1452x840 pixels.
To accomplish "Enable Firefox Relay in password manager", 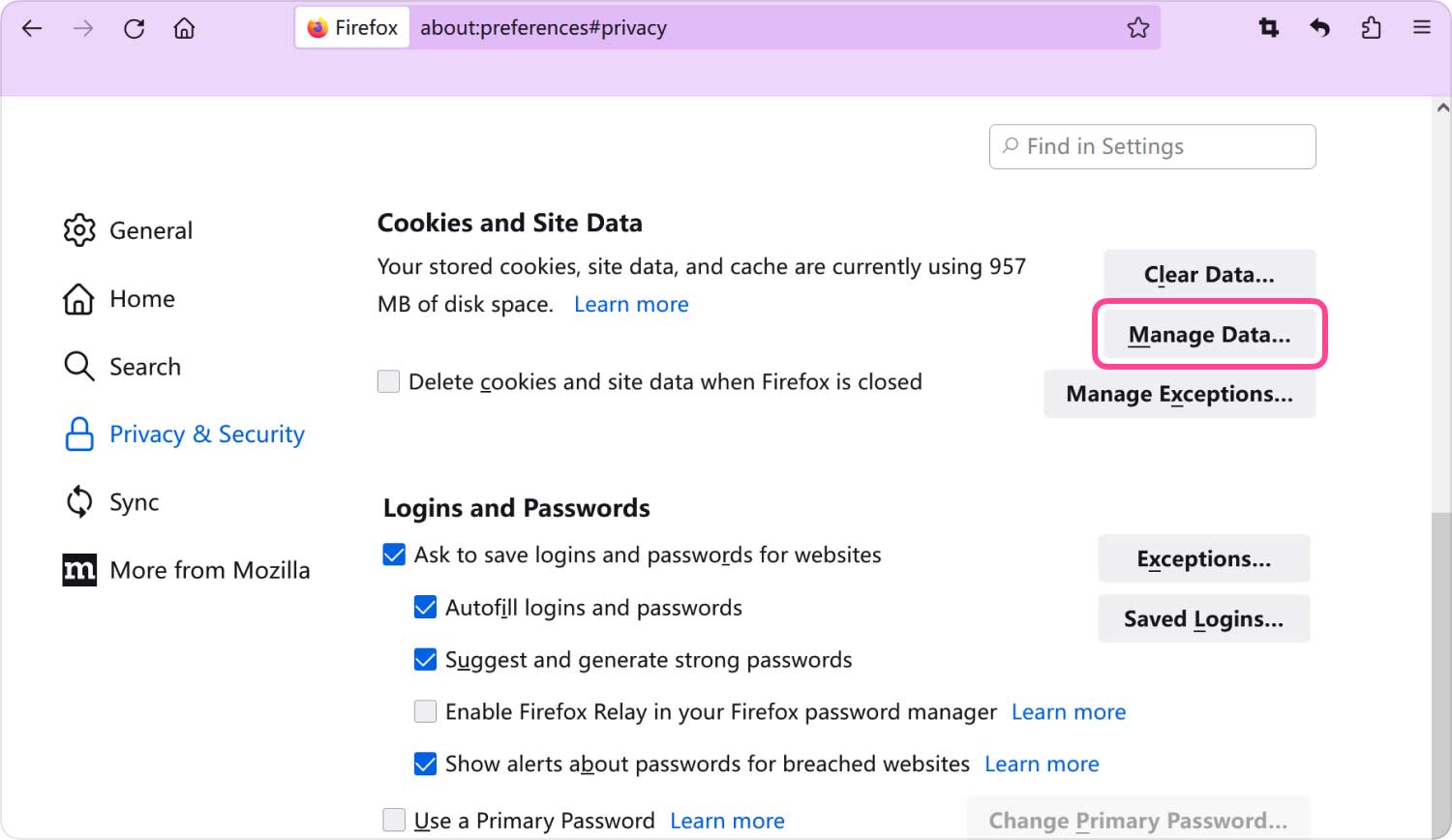I will click(x=425, y=711).
